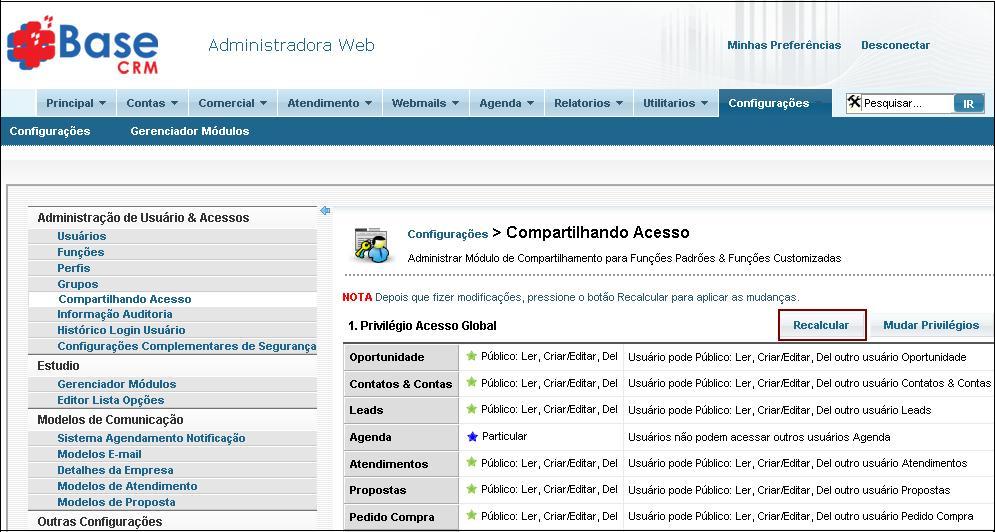
Task: Open the Atendimento dropdown menu
Action: tap(329, 103)
